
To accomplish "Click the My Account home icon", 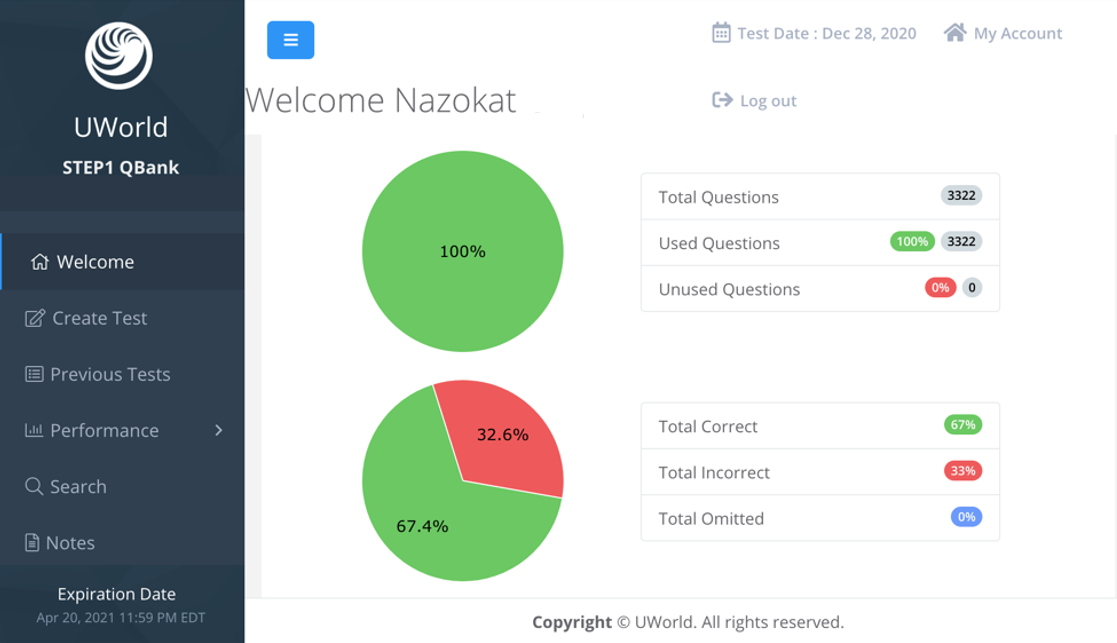I will 955,33.
